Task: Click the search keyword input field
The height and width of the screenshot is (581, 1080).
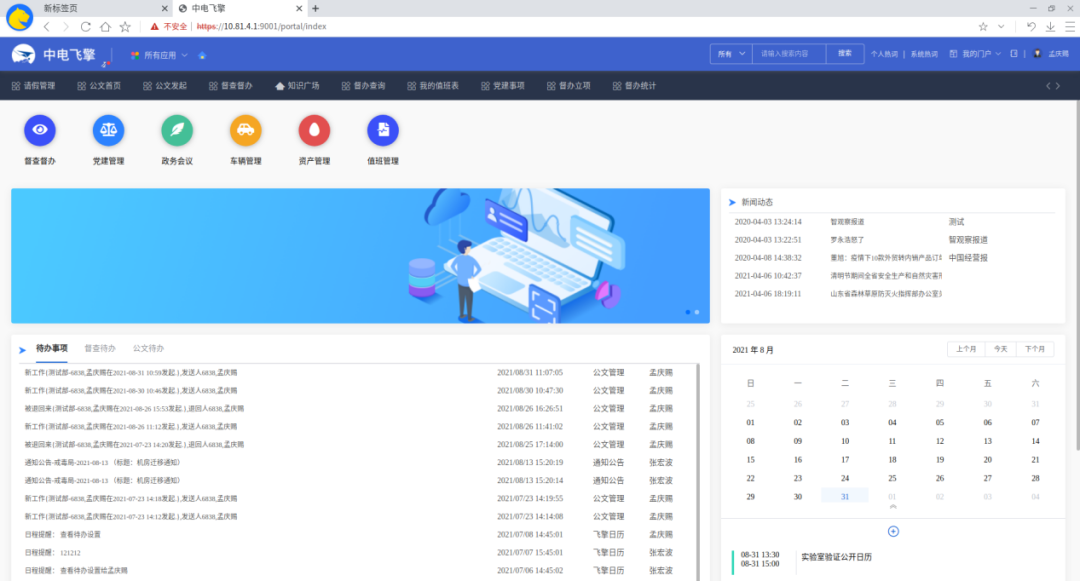Action: pyautogui.click(x=789, y=54)
